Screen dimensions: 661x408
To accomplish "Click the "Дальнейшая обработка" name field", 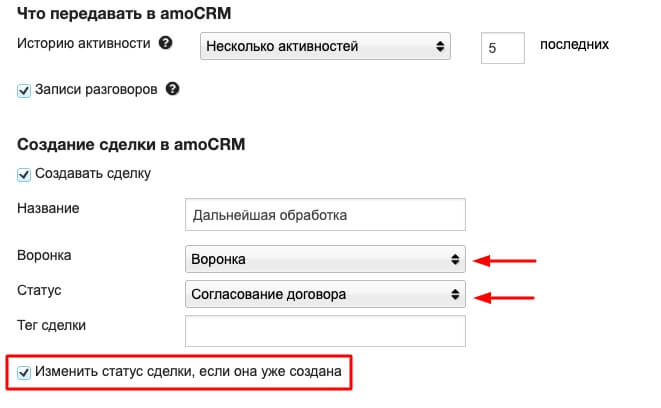I will (x=325, y=214).
